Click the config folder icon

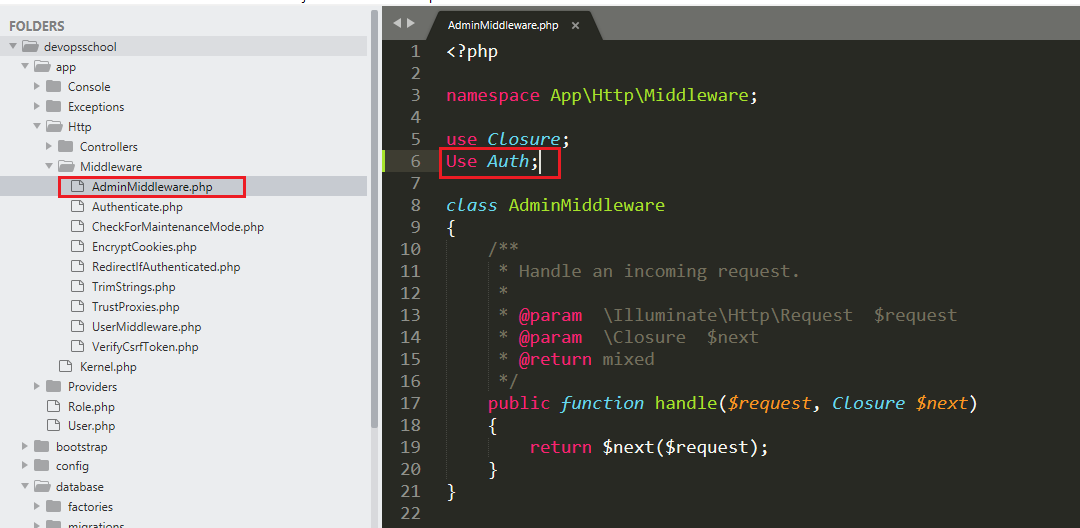[x=41, y=466]
